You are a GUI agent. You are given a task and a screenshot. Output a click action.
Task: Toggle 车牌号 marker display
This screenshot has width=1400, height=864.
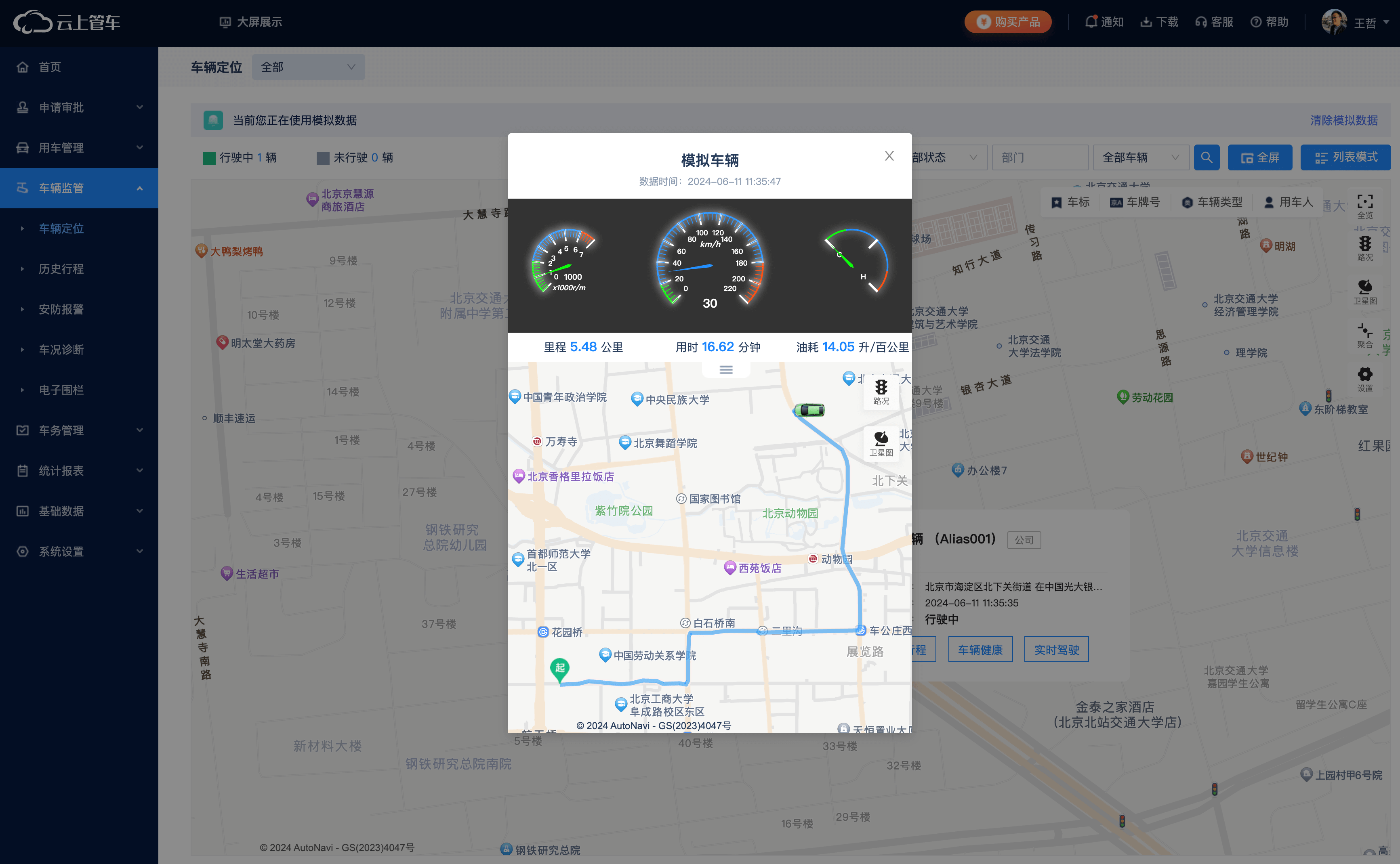point(1135,202)
